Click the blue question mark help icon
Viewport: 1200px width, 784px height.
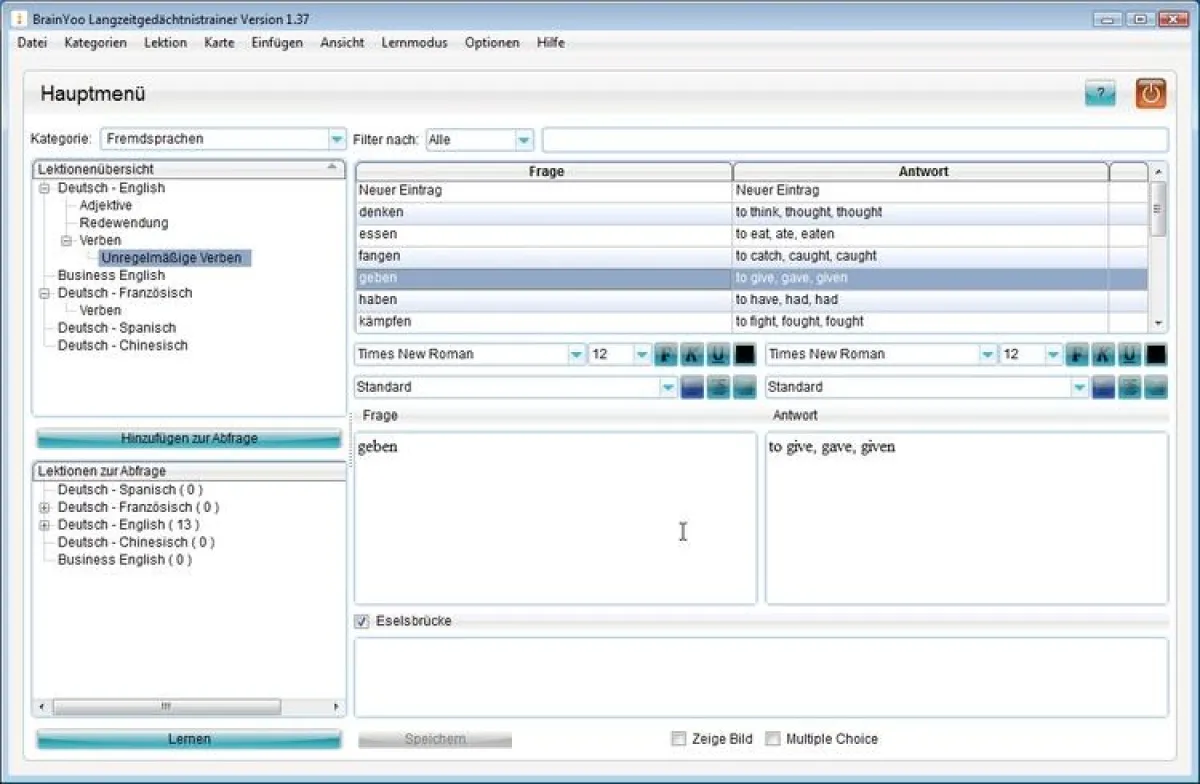tap(1100, 94)
